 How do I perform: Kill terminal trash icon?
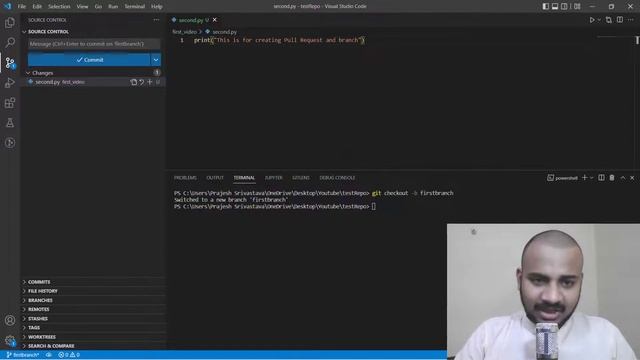[x=612, y=178]
